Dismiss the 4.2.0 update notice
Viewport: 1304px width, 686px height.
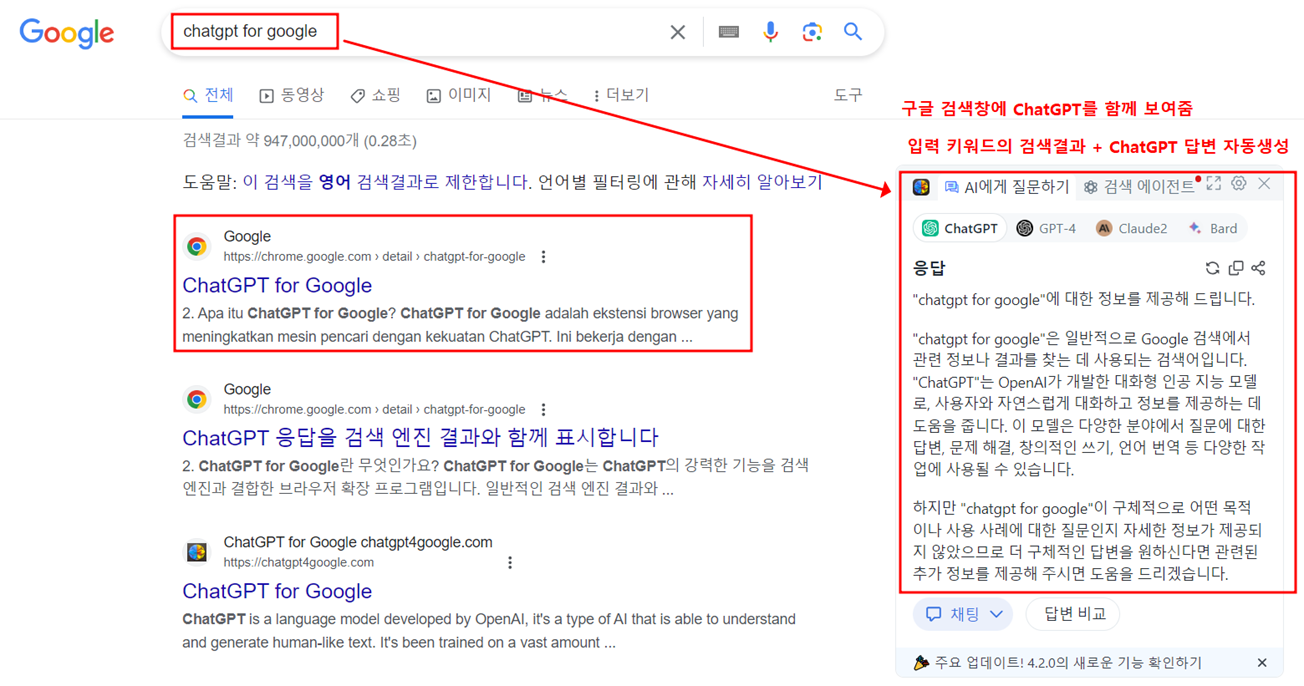[1262, 663]
